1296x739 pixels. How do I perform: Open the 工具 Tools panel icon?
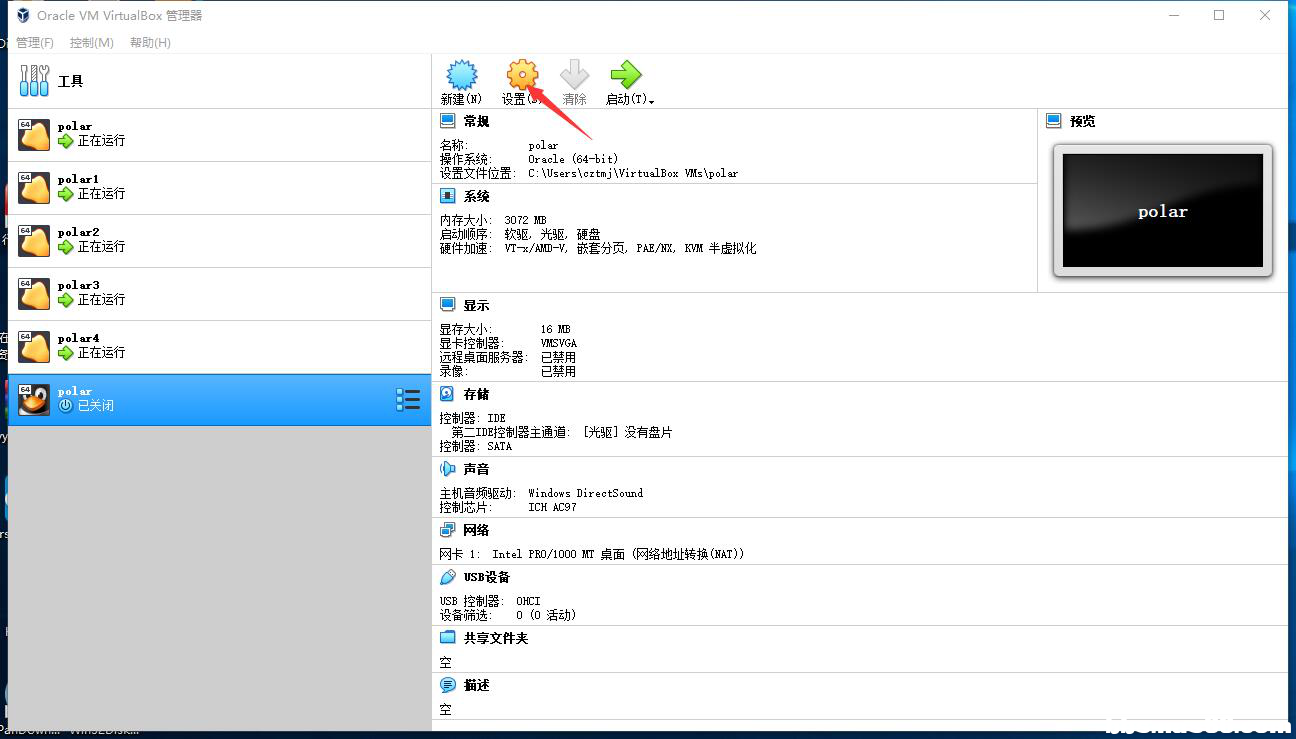pos(33,80)
